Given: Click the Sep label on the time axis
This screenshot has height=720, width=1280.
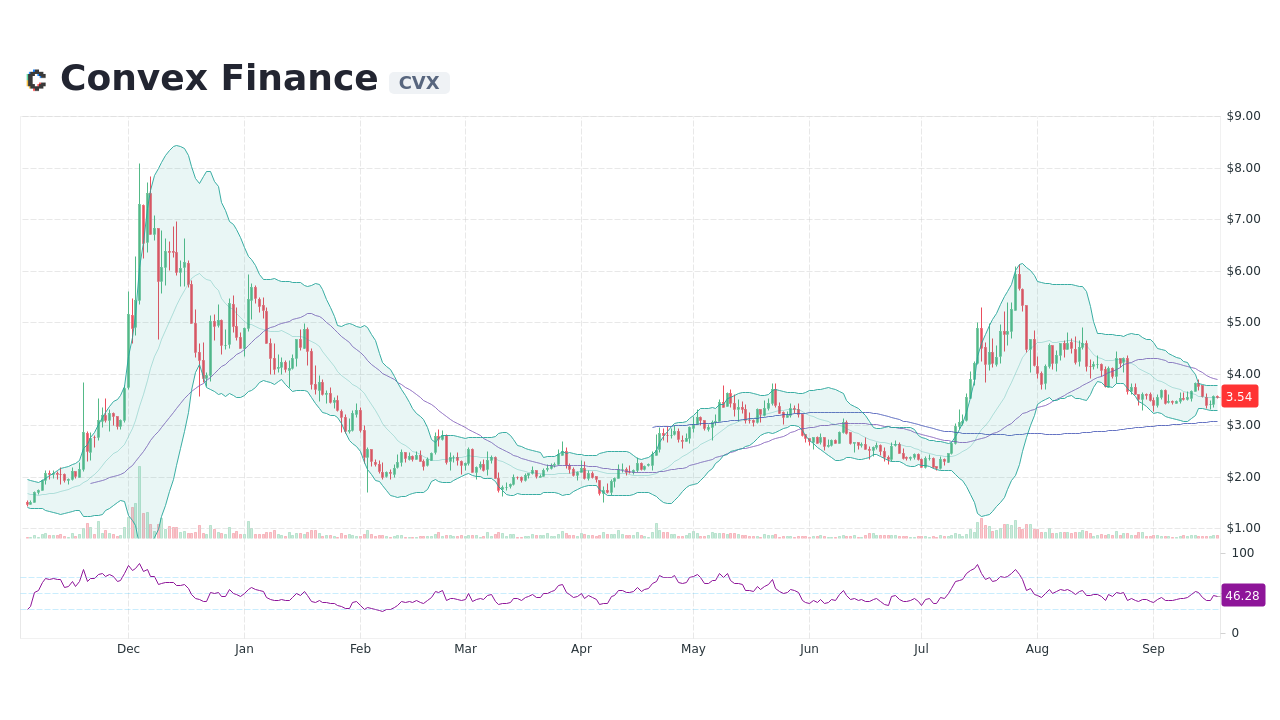Looking at the screenshot, I should [1153, 649].
